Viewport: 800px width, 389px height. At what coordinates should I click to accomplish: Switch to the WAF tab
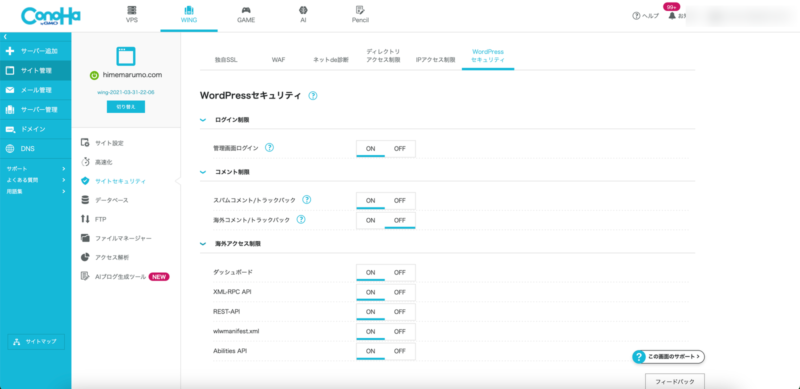(279, 60)
